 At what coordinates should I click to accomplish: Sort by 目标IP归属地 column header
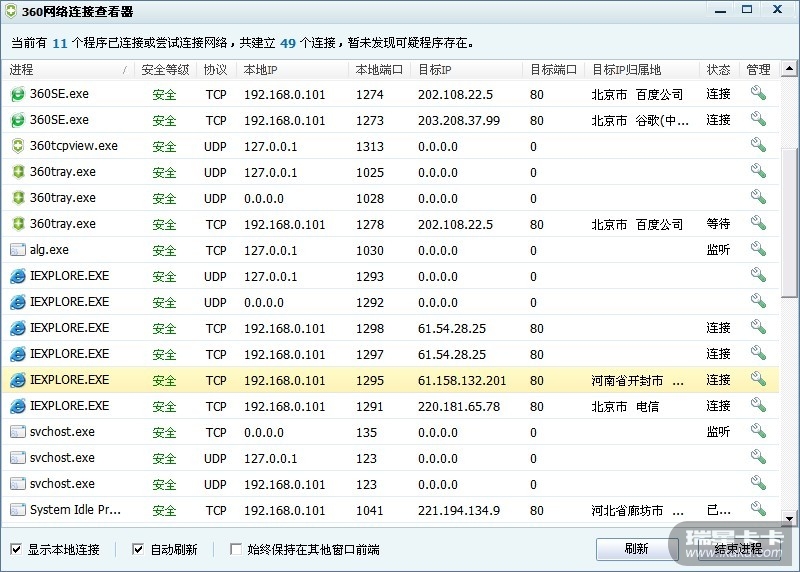[642, 70]
